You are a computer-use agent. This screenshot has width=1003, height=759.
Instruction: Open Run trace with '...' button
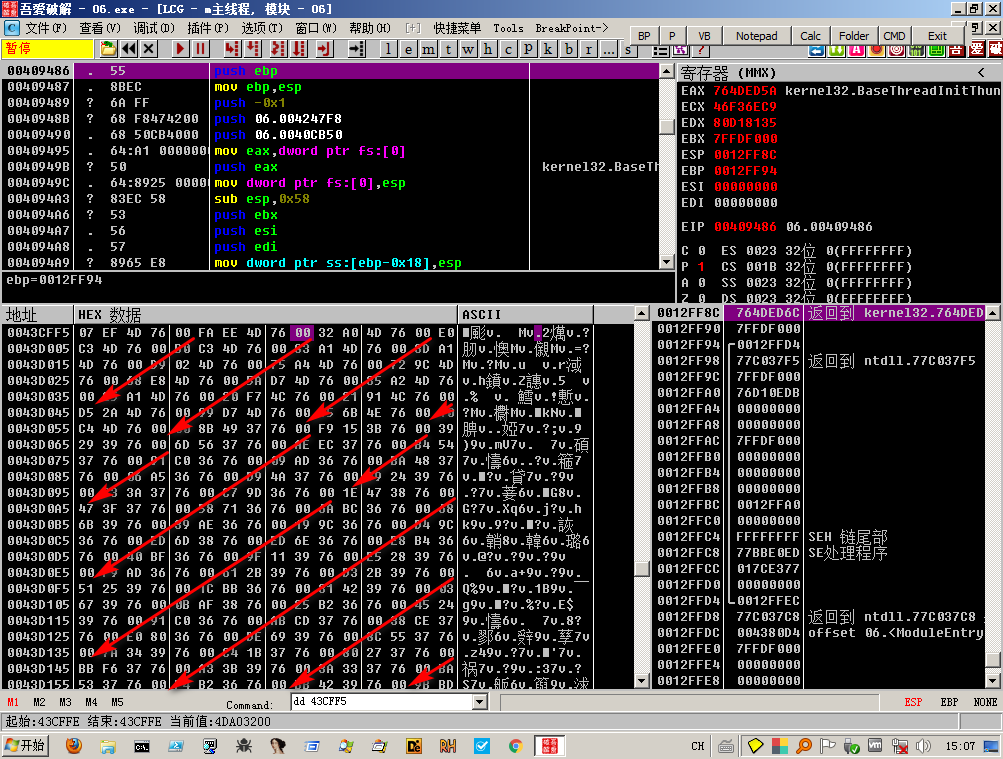[608, 49]
